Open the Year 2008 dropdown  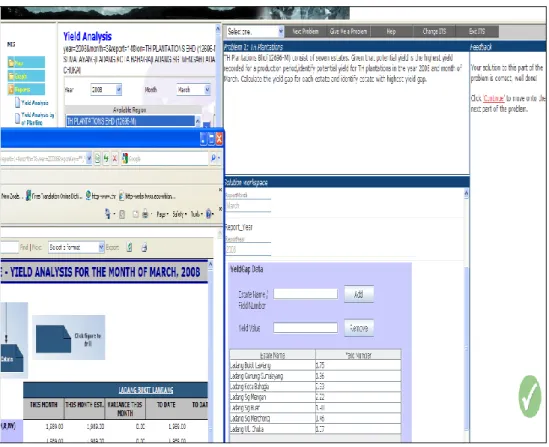106,90
